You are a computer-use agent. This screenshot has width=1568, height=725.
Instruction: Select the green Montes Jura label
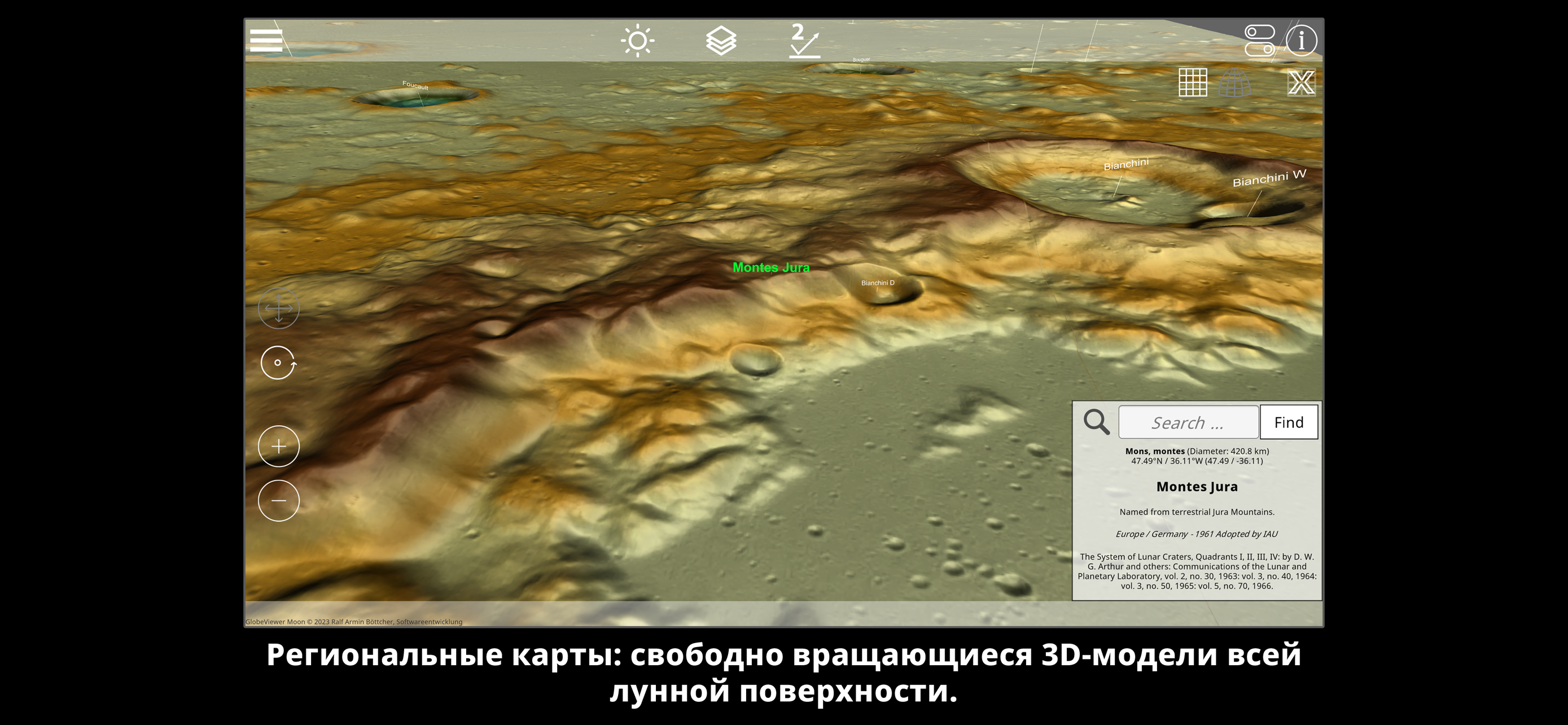770,267
